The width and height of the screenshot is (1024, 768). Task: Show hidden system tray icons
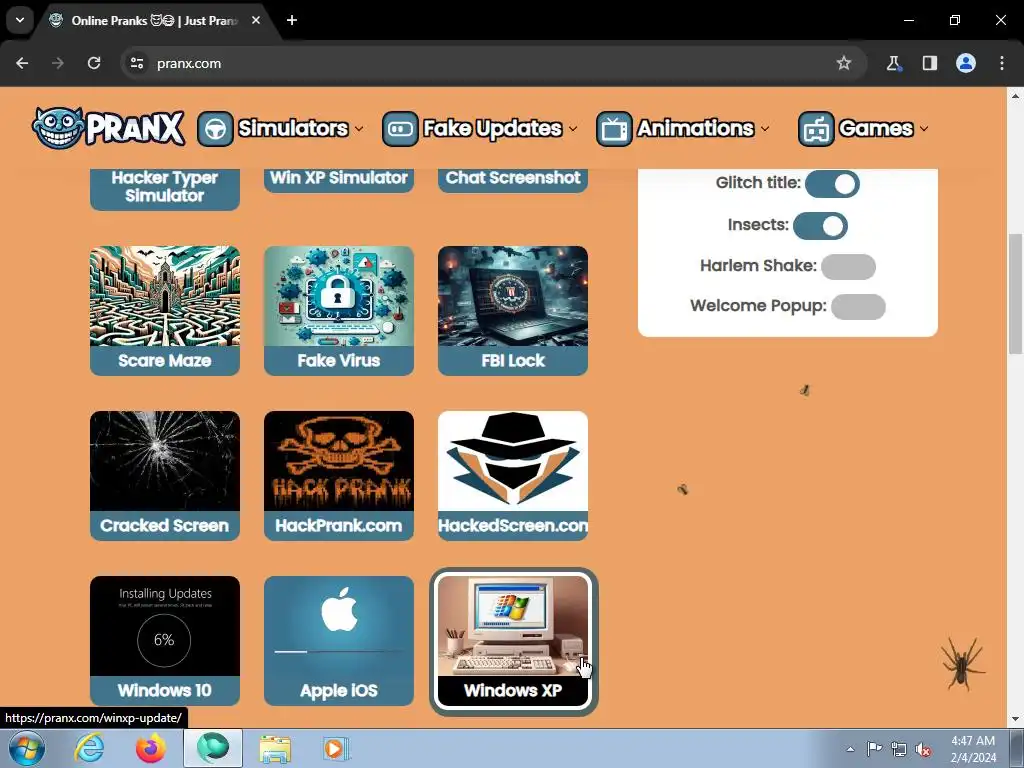850,750
